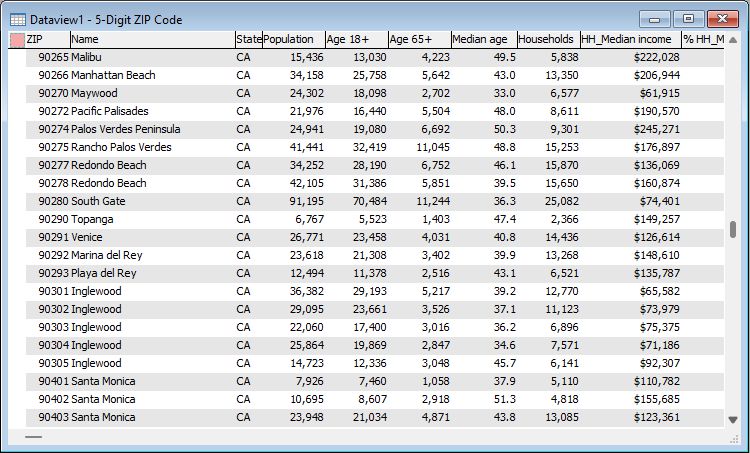Select the Population column header
Viewport: 750px width, 453px height.
click(x=294, y=39)
